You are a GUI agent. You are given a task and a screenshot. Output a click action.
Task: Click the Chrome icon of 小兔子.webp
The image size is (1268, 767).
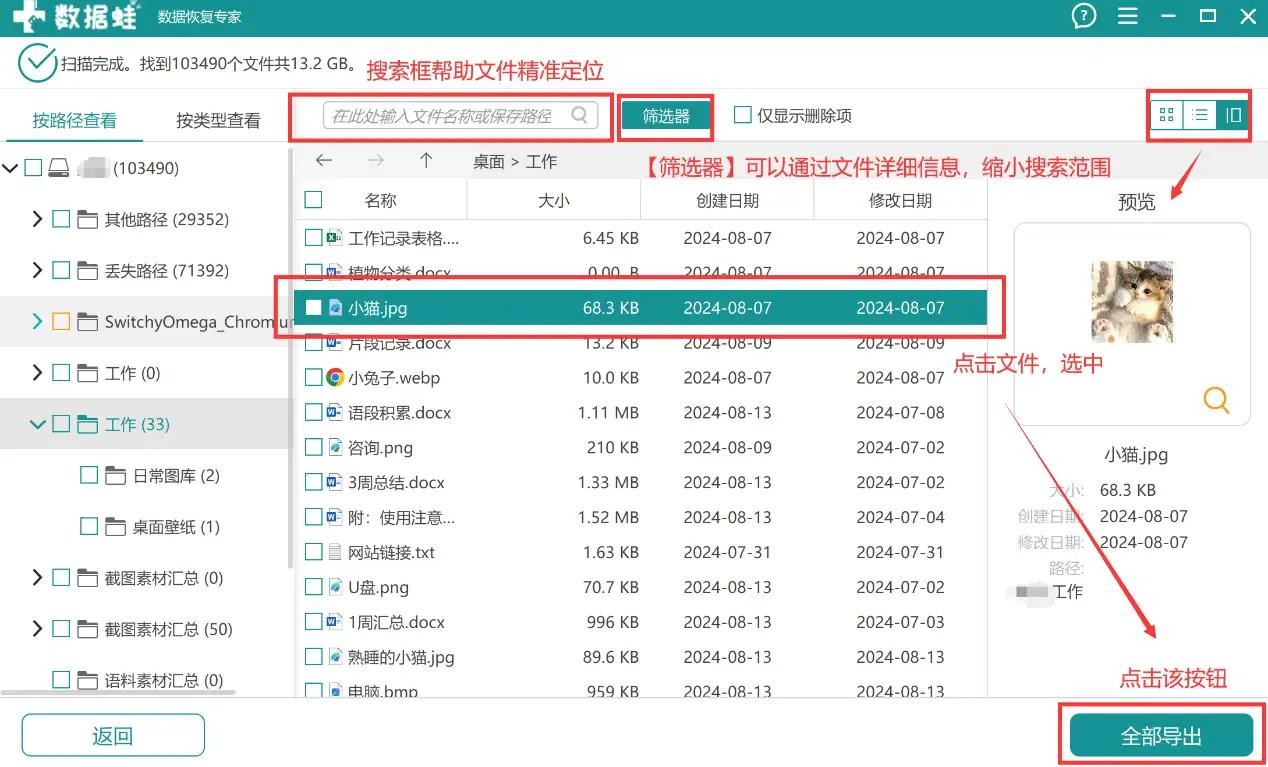tap(336, 378)
